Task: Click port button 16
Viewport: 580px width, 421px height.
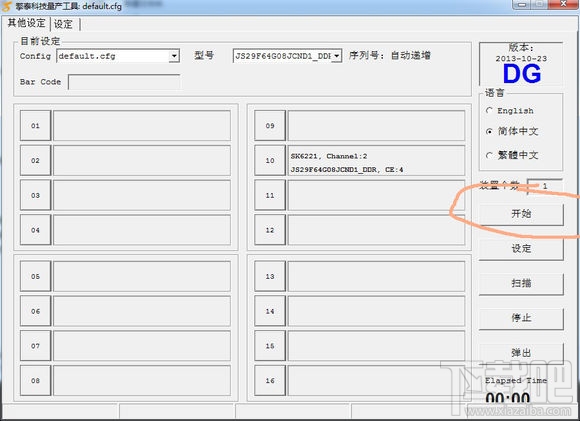Action: tap(270, 381)
